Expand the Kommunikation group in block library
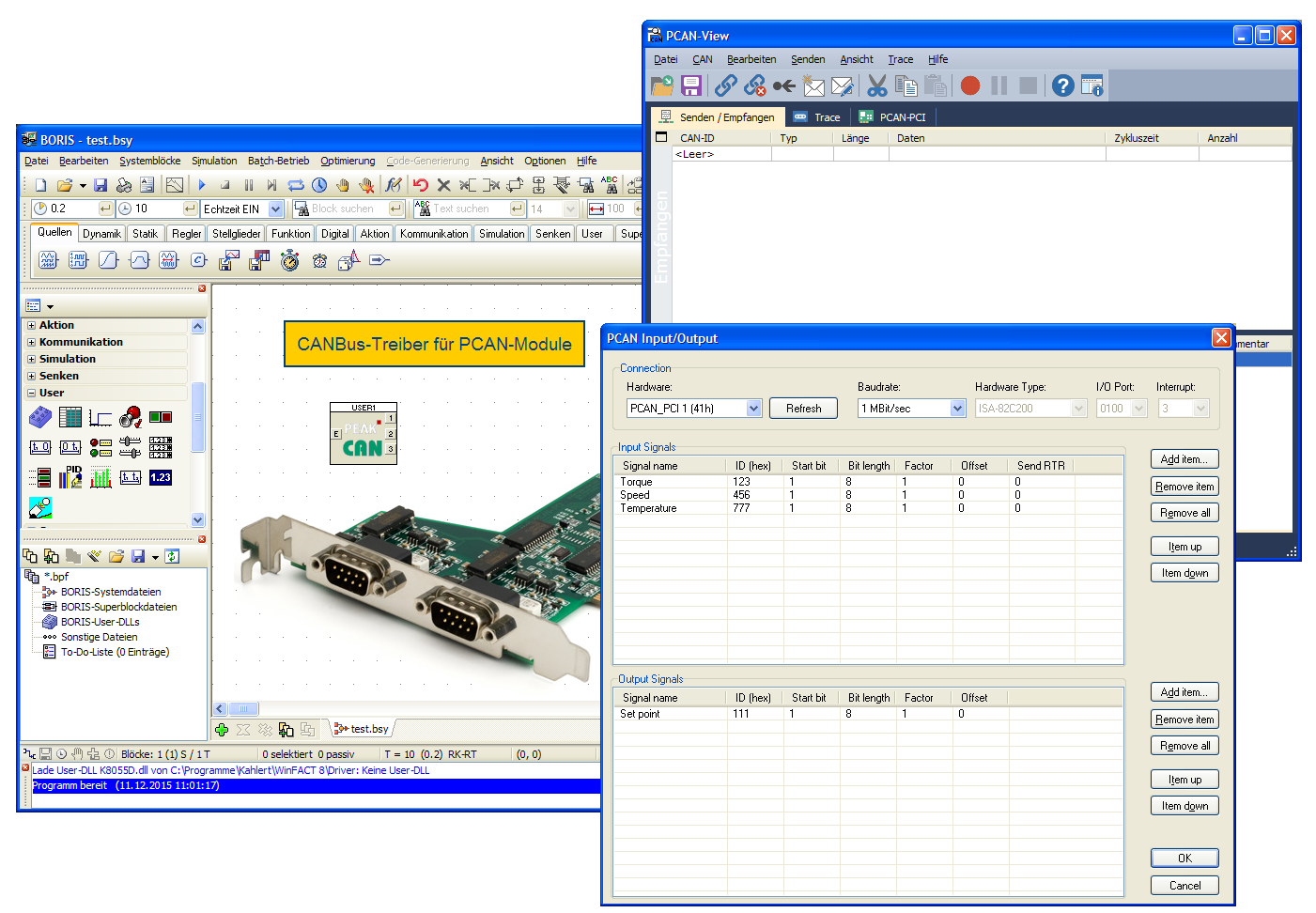1316x913 pixels. (31, 343)
